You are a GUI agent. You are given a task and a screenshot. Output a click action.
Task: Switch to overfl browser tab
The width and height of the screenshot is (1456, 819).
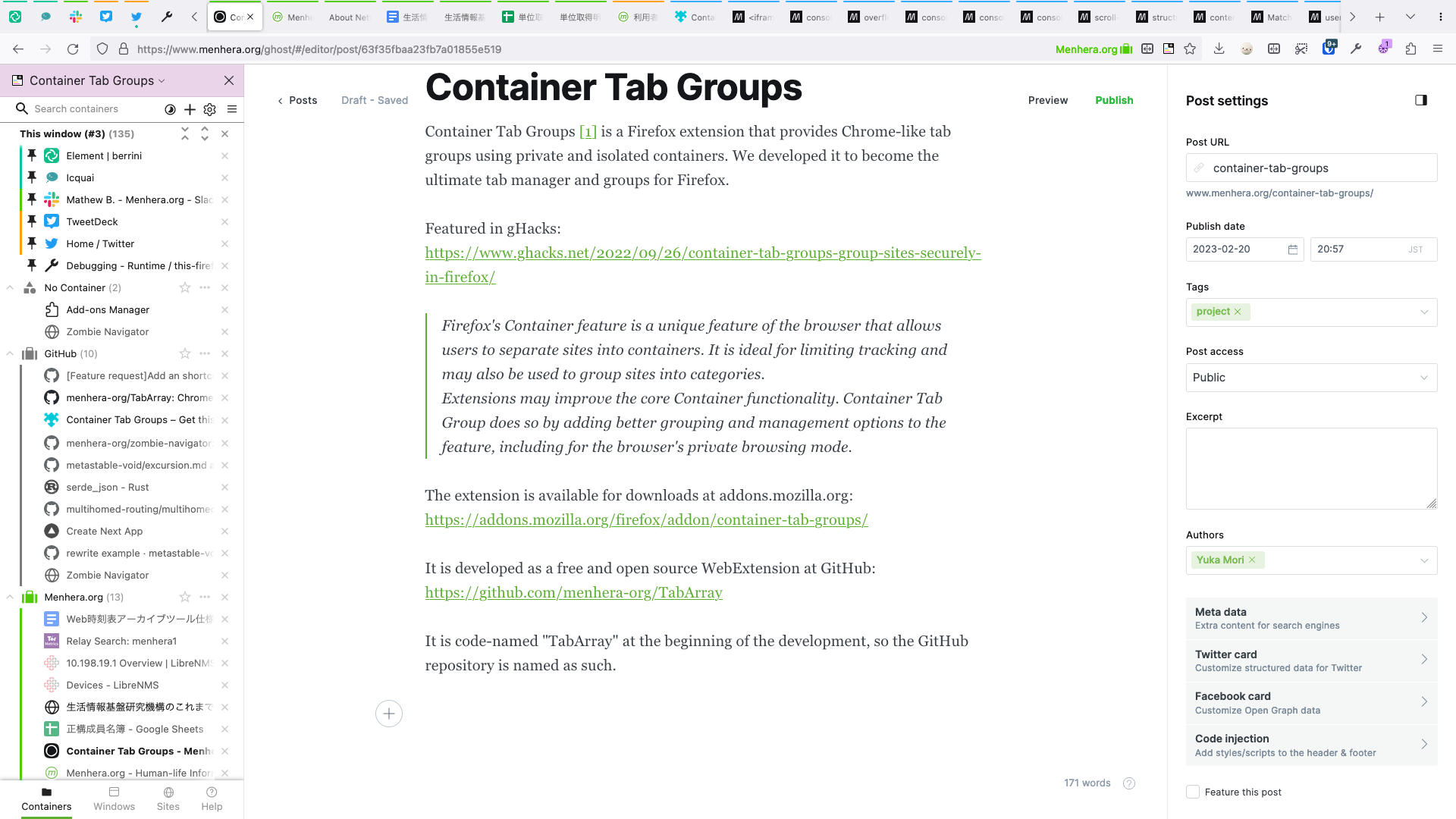tap(869, 17)
